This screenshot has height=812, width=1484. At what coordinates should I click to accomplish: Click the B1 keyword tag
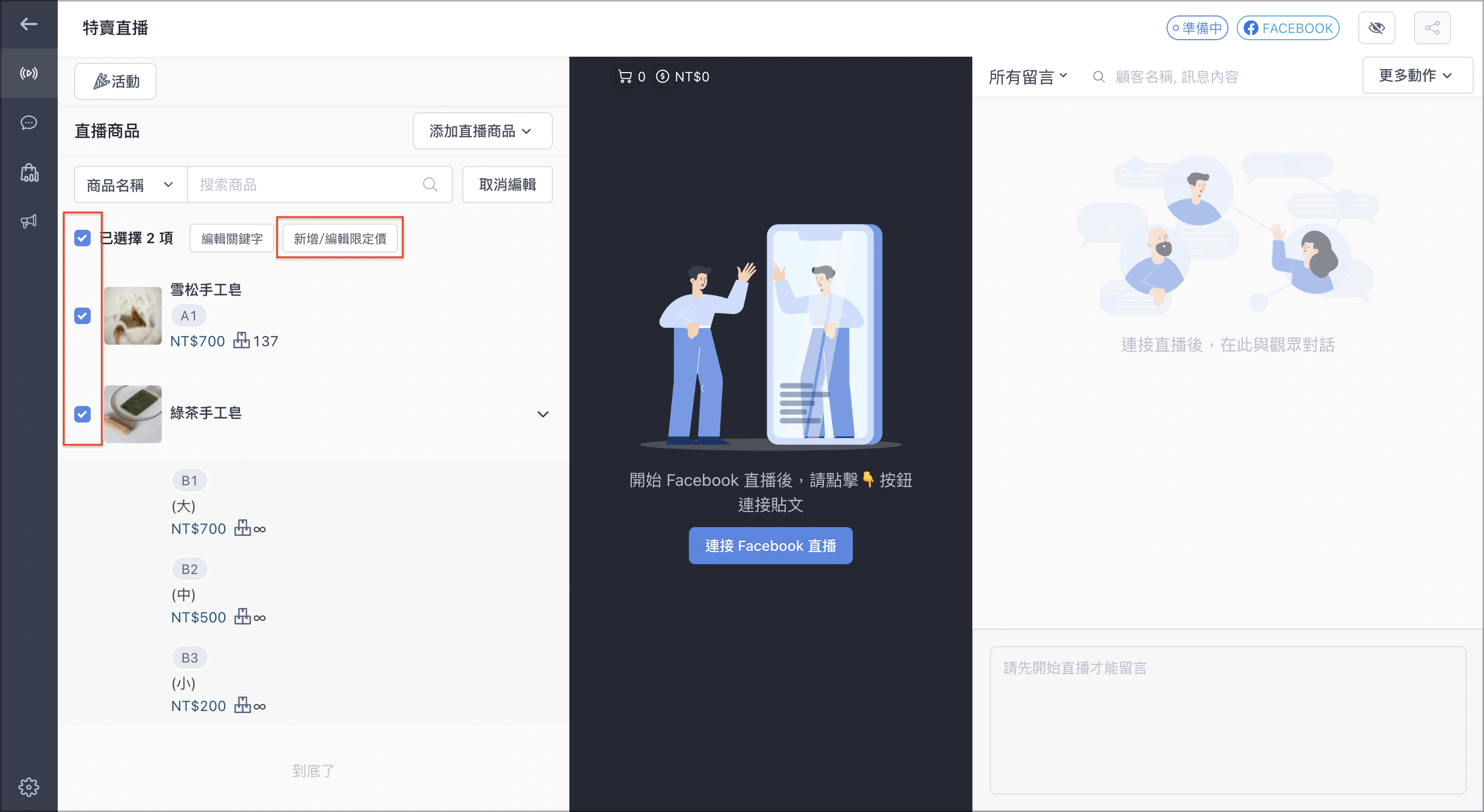click(x=189, y=480)
